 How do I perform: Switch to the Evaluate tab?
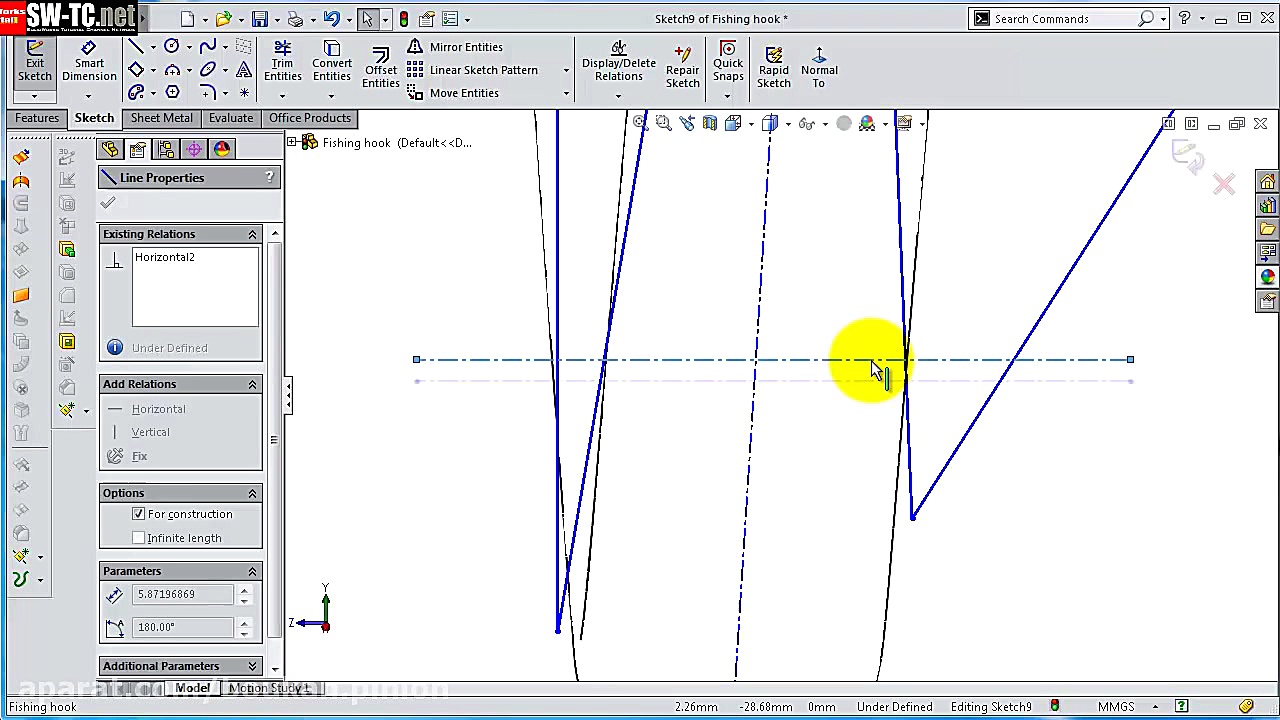tap(231, 118)
